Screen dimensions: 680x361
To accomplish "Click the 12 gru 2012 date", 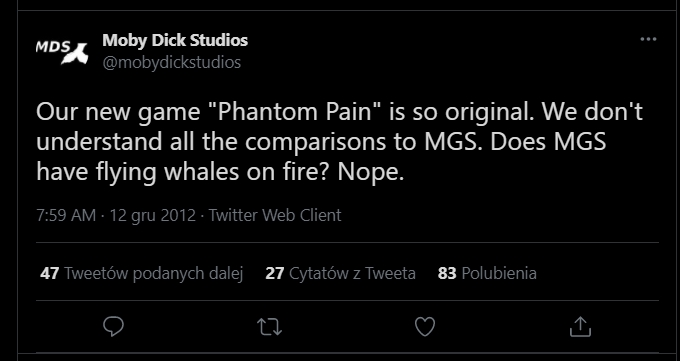I will click(153, 215).
